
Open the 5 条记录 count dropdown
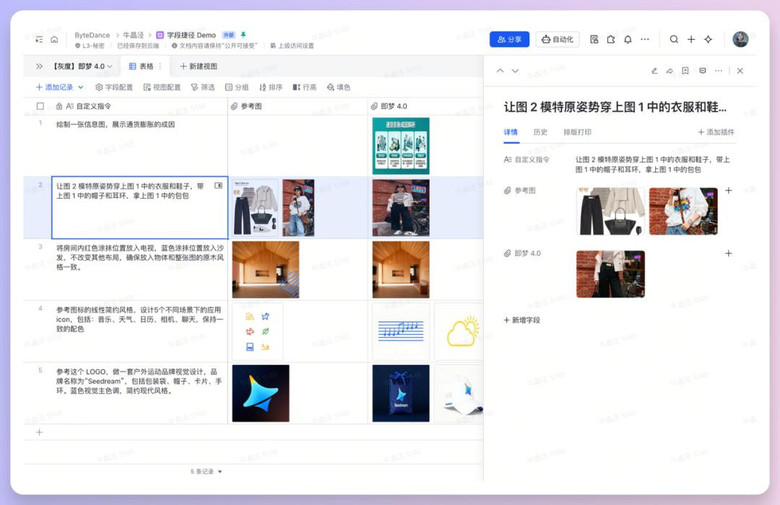click(206, 471)
